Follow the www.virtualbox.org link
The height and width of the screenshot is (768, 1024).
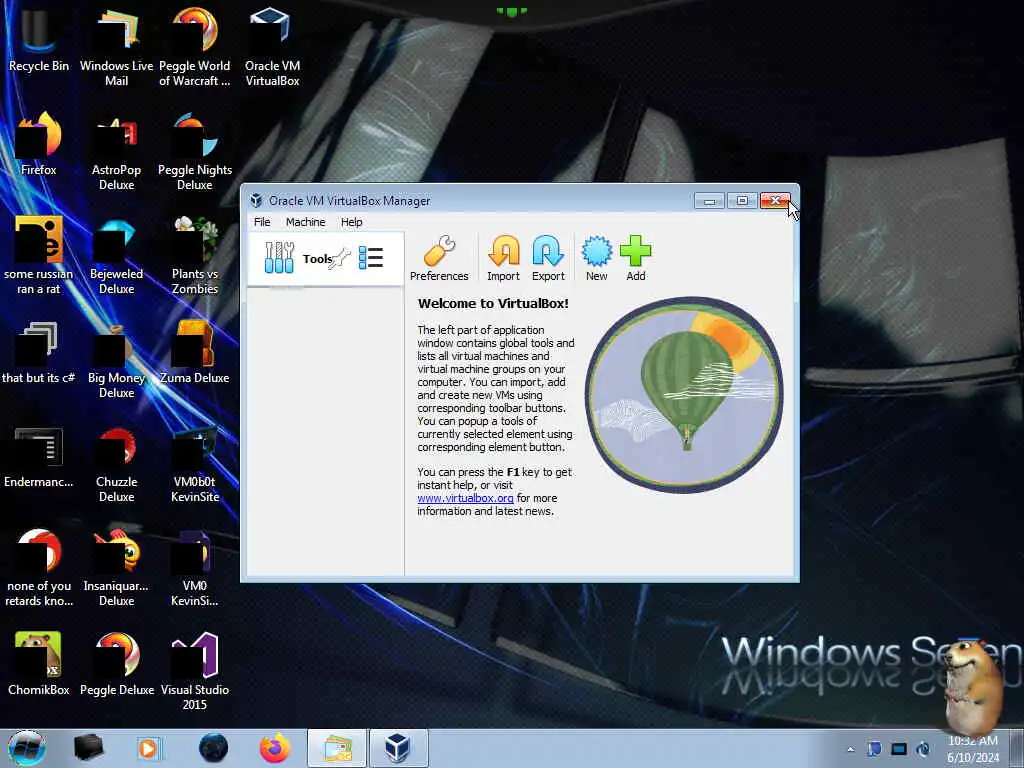pyautogui.click(x=465, y=498)
